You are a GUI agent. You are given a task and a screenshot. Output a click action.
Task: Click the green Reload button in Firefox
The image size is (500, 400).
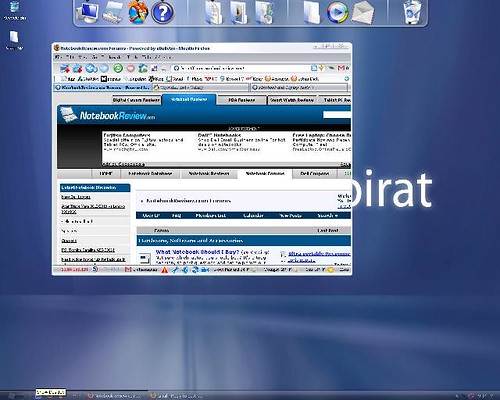click(x=118, y=68)
